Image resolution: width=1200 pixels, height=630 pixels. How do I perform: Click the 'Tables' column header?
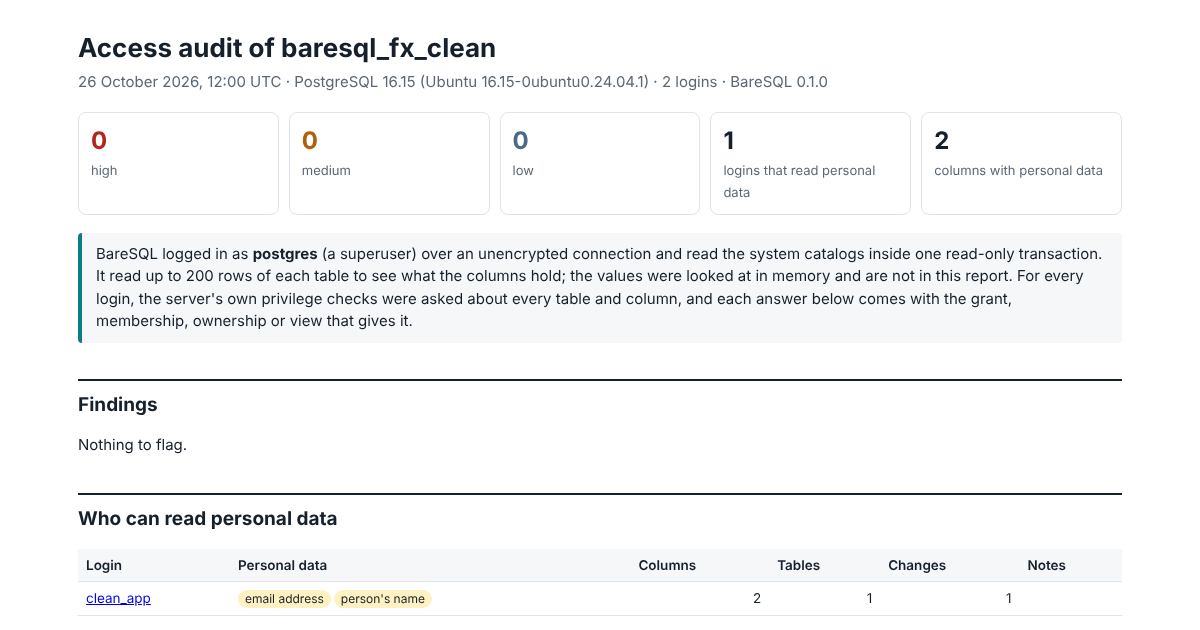click(x=798, y=565)
